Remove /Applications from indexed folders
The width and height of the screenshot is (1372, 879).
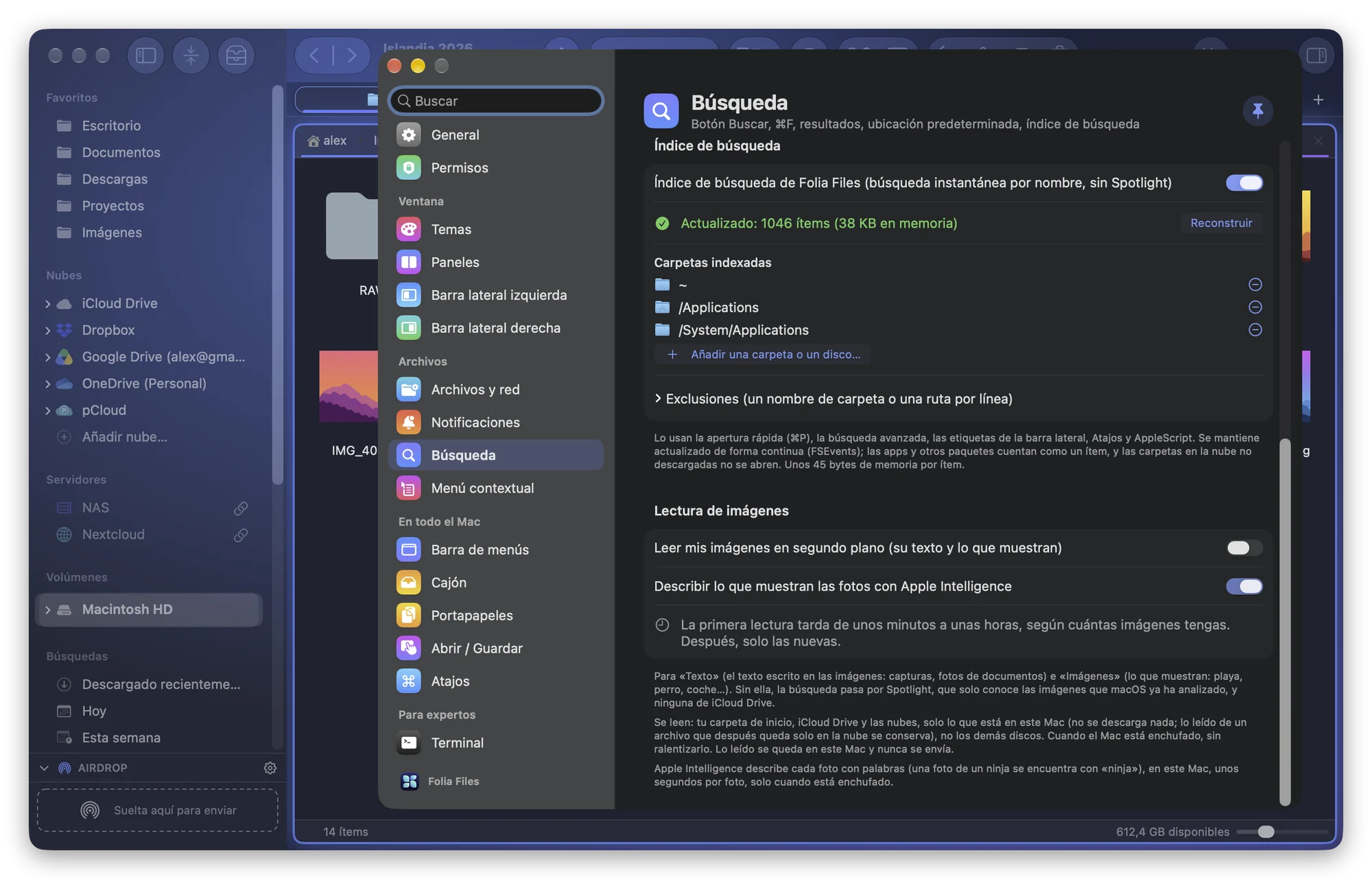coord(1255,307)
